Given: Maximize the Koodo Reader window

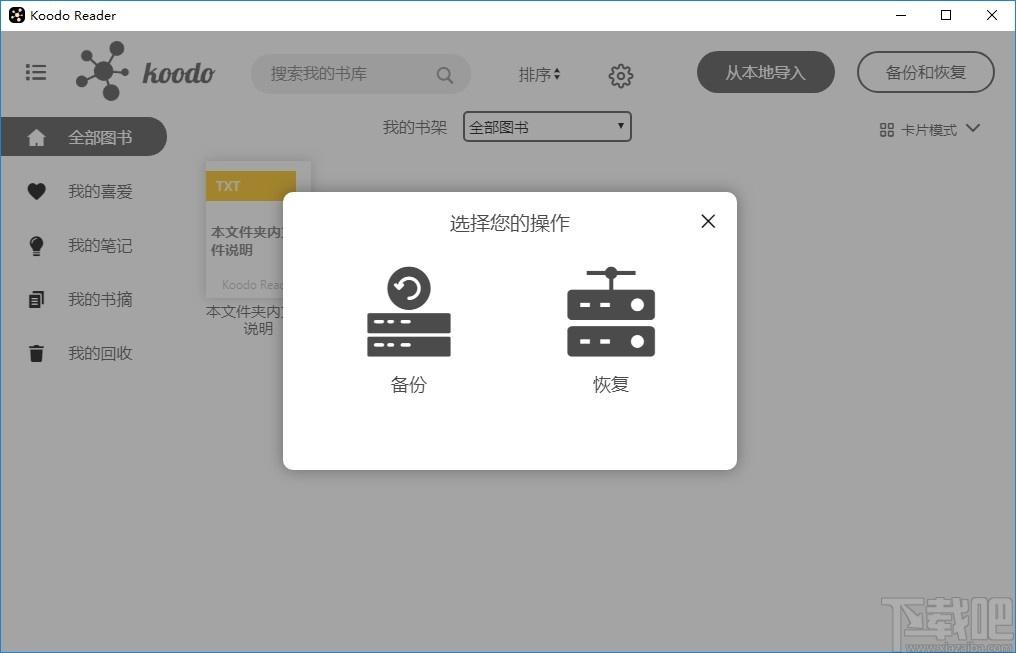Looking at the screenshot, I should click(946, 15).
